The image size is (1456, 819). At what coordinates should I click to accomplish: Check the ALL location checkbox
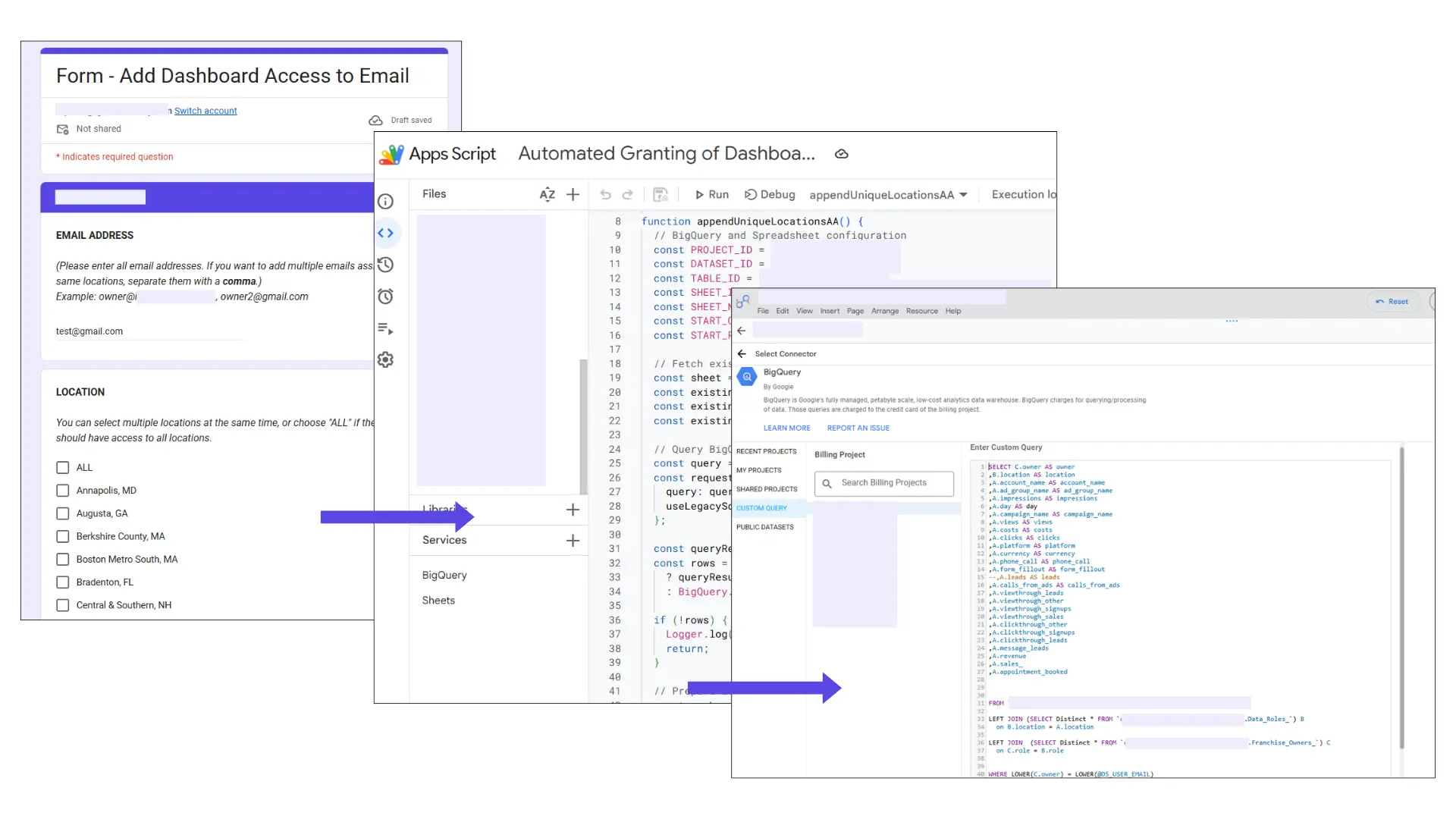[x=63, y=468]
